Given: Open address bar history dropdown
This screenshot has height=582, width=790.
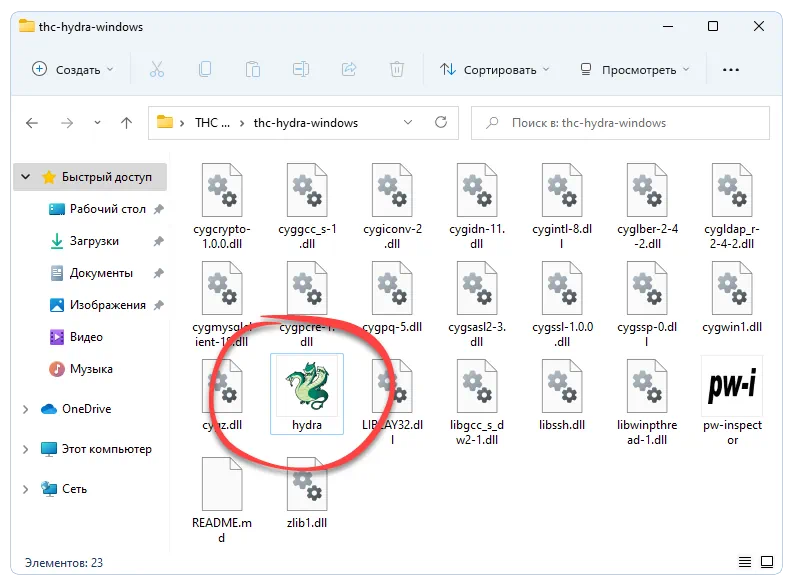Looking at the screenshot, I should point(408,122).
